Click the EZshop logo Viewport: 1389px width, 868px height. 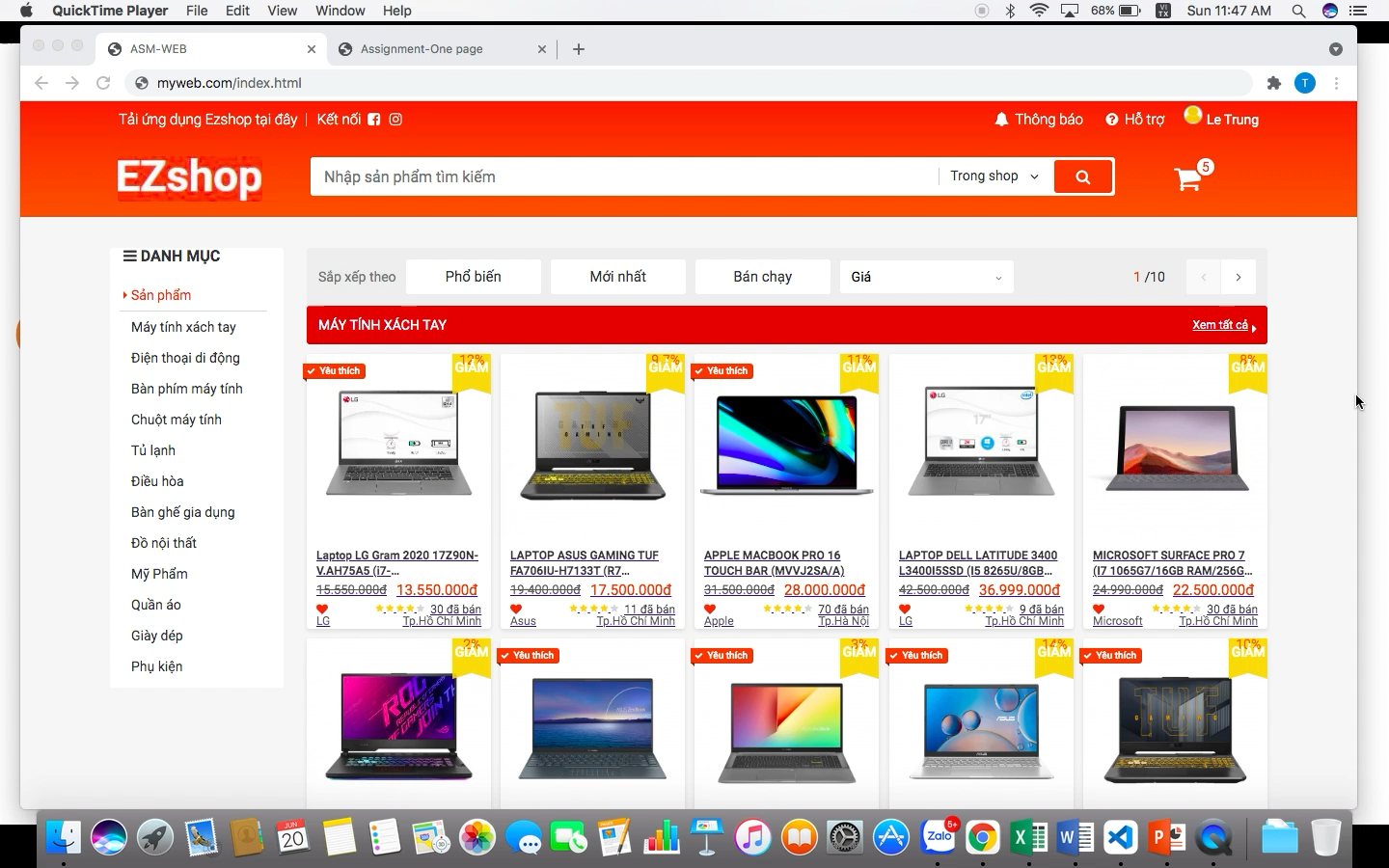[x=189, y=177]
